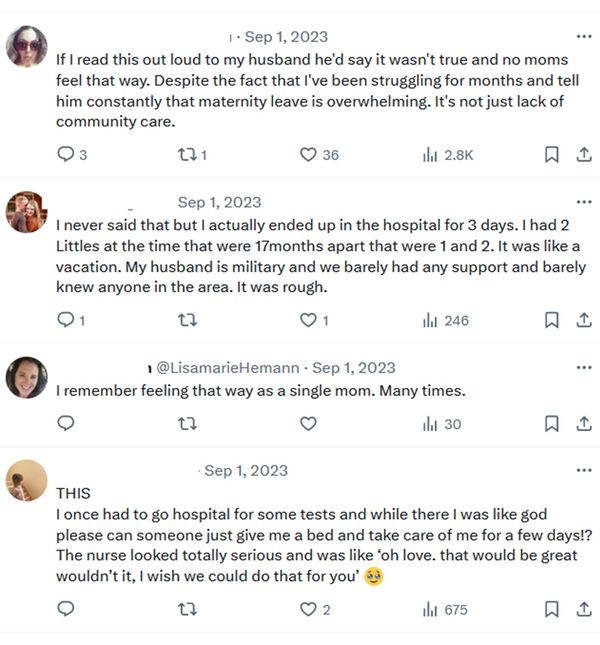Click the sunglasses avatar on first tweet
The width and height of the screenshot is (600, 645).
click(x=27, y=46)
